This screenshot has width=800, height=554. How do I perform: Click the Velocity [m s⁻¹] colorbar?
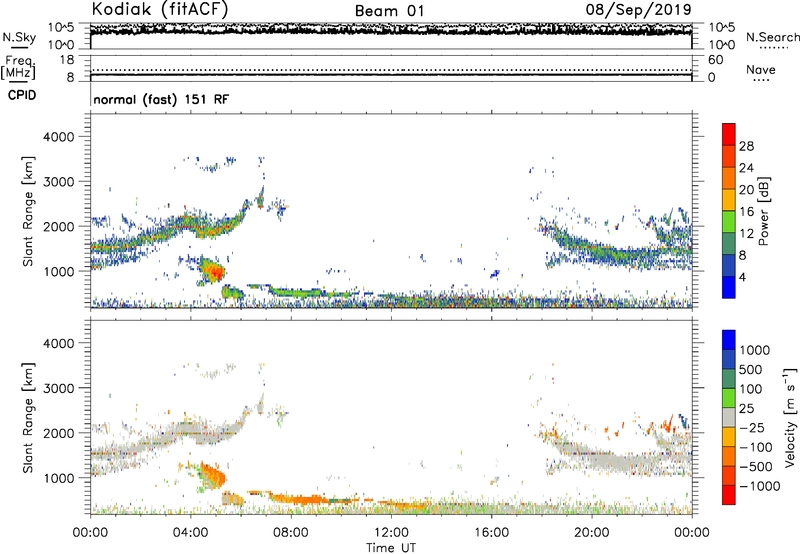[x=729, y=417]
